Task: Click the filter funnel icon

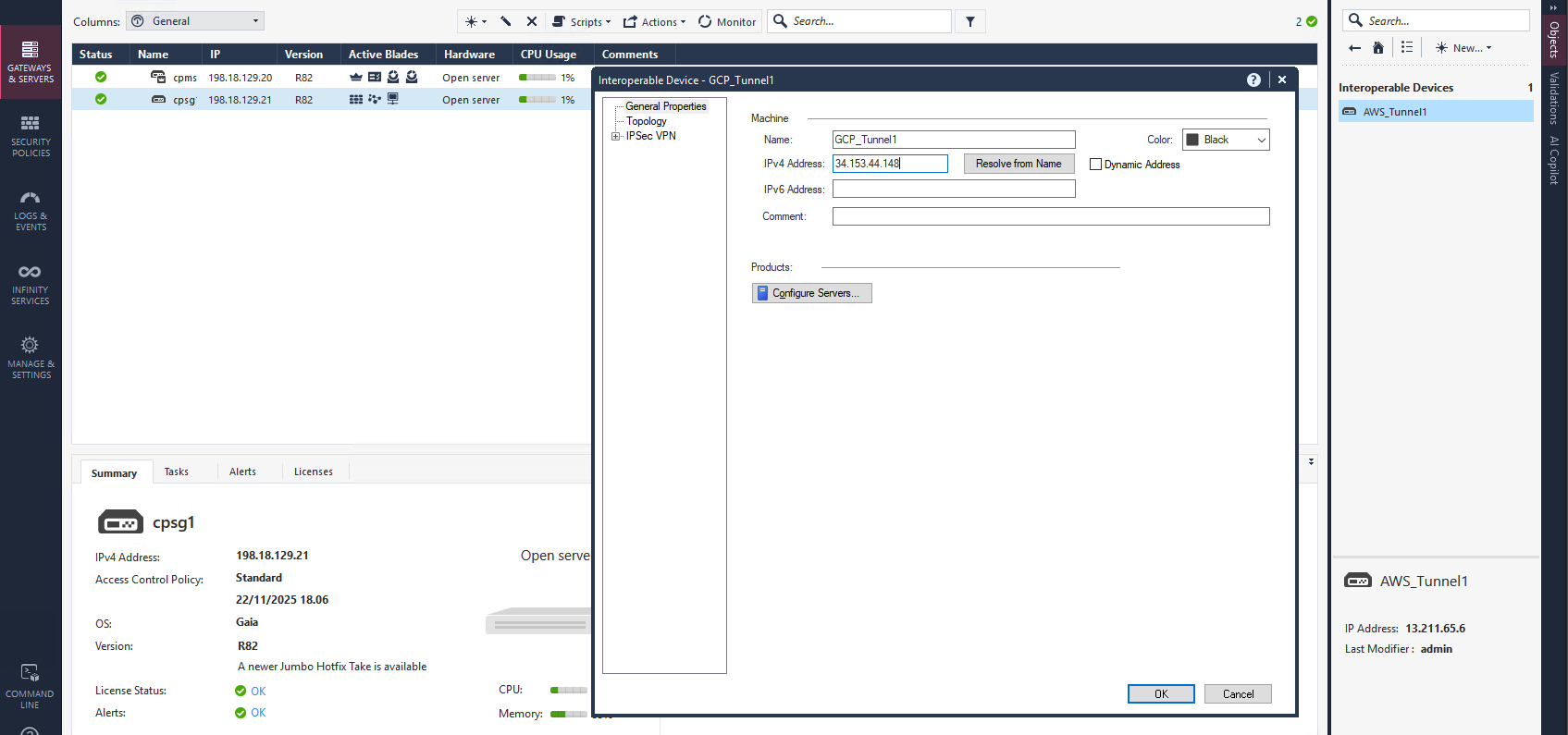Action: [970, 21]
